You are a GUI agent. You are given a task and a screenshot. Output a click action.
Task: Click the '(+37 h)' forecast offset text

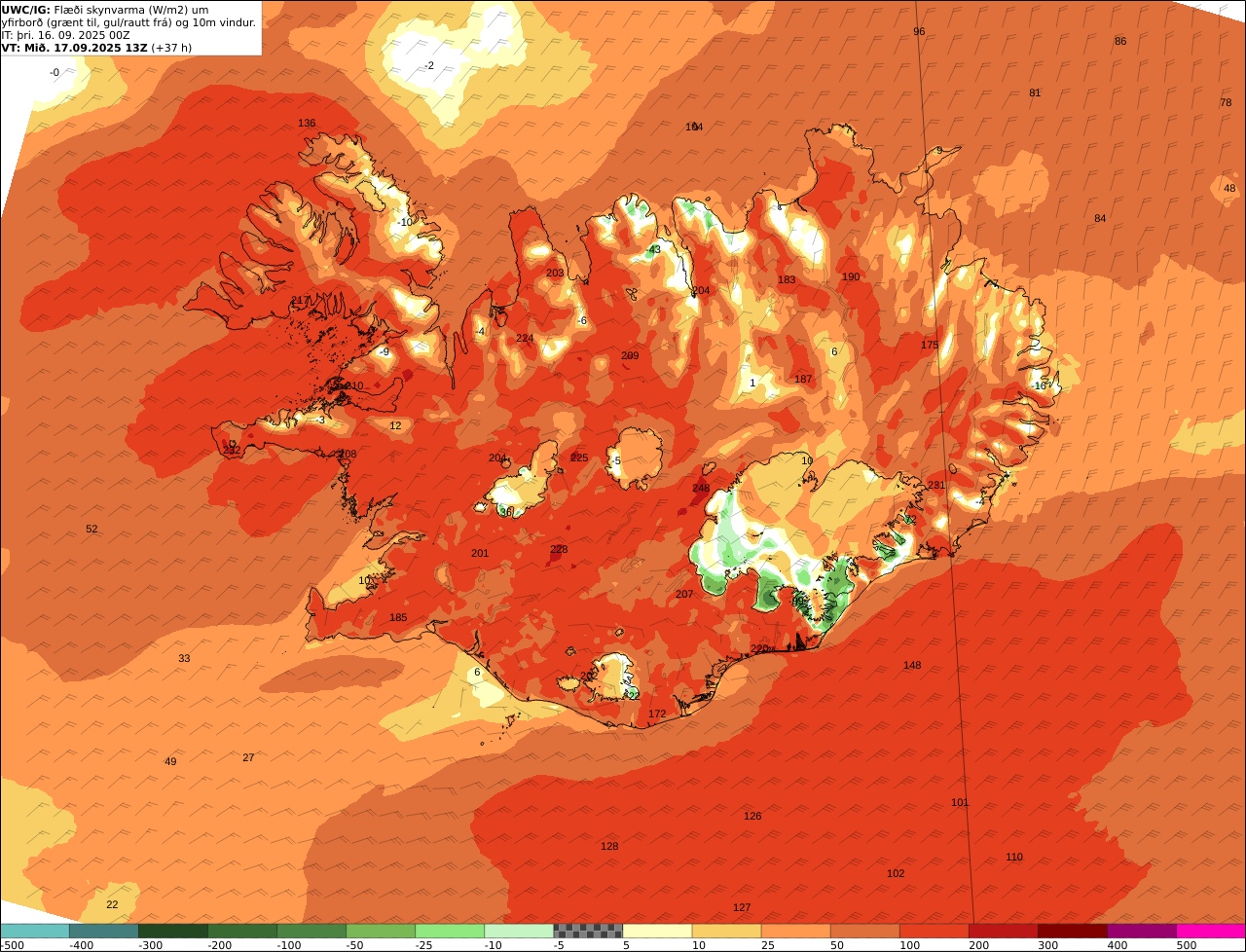click(x=171, y=47)
